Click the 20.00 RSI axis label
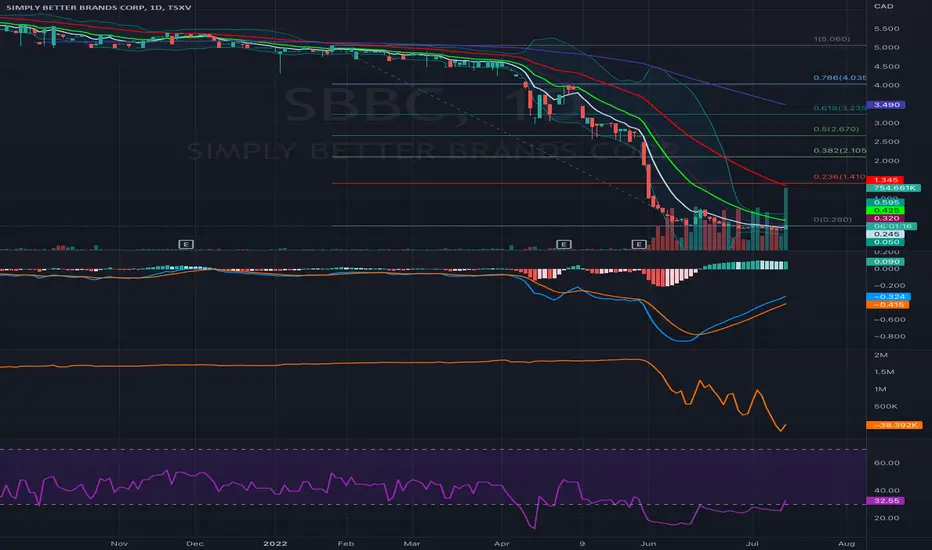932x550 pixels. (x=886, y=518)
